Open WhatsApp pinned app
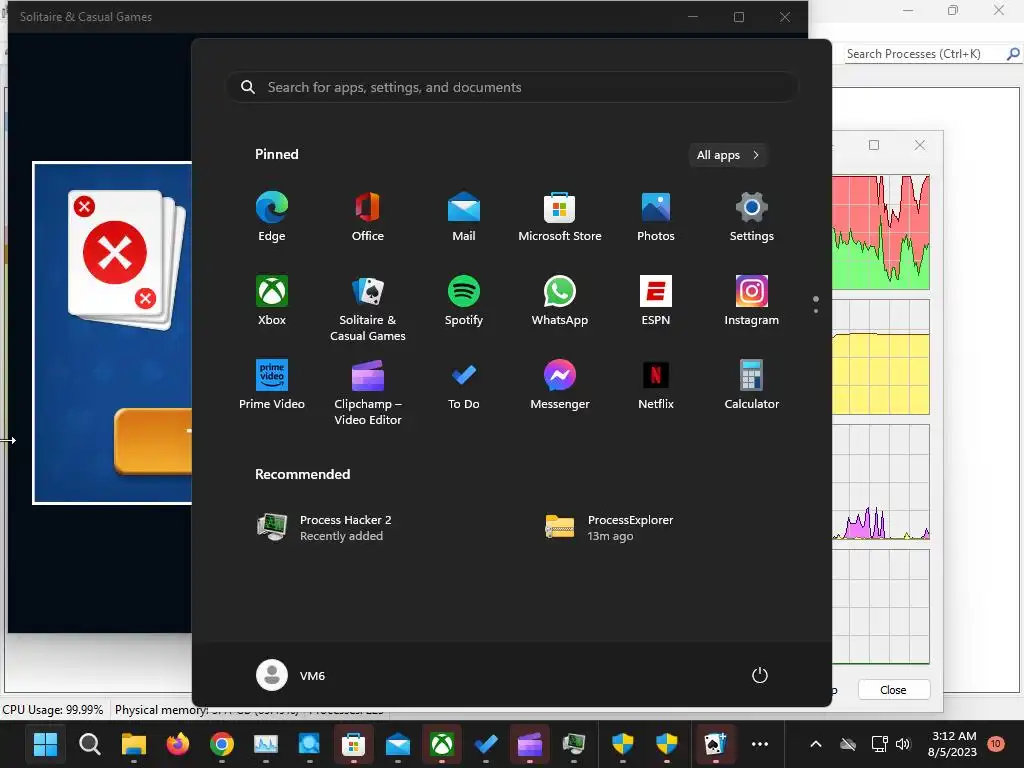1024x768 pixels. pos(560,301)
